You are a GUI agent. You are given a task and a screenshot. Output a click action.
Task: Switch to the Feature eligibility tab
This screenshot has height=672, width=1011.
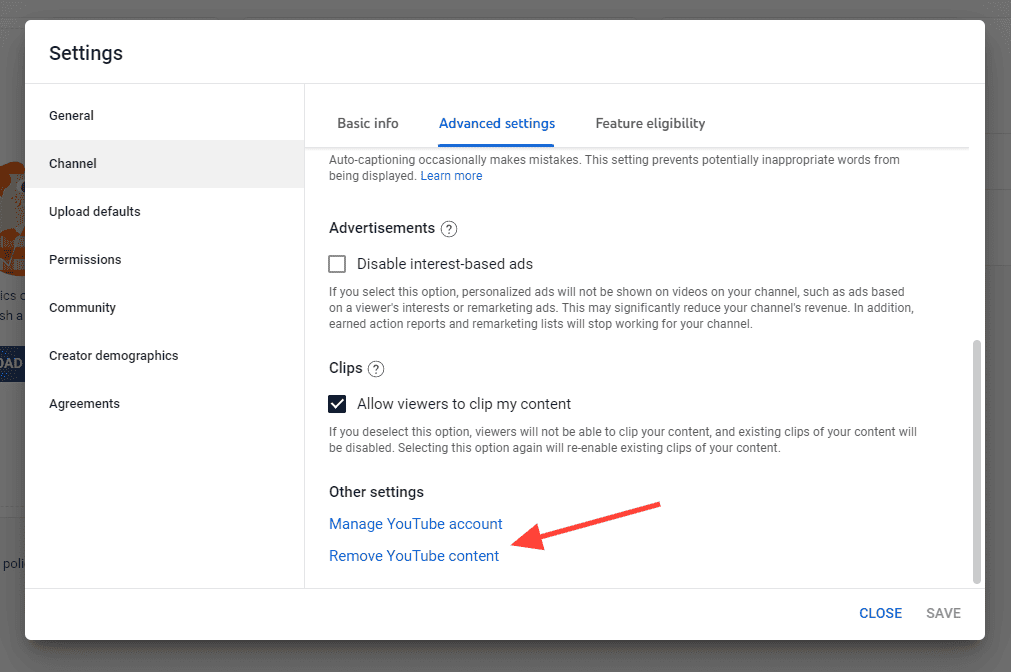[650, 123]
